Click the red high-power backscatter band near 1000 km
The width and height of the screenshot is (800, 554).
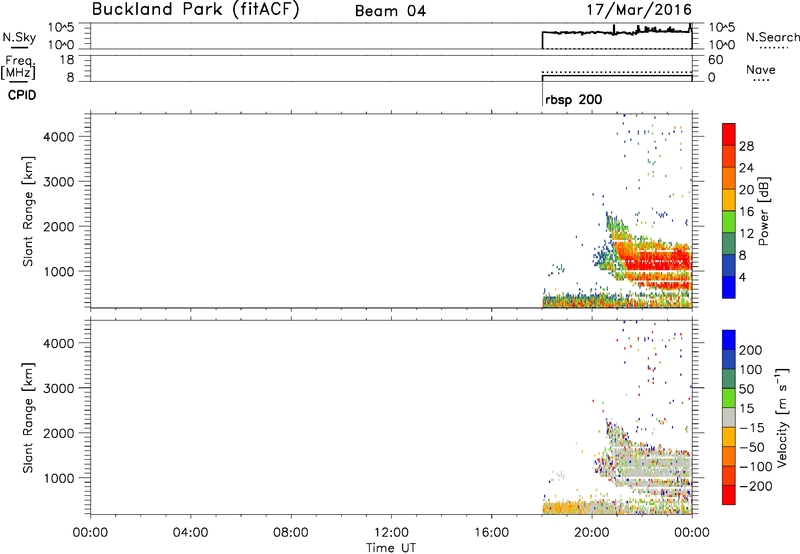pyautogui.click(x=658, y=261)
